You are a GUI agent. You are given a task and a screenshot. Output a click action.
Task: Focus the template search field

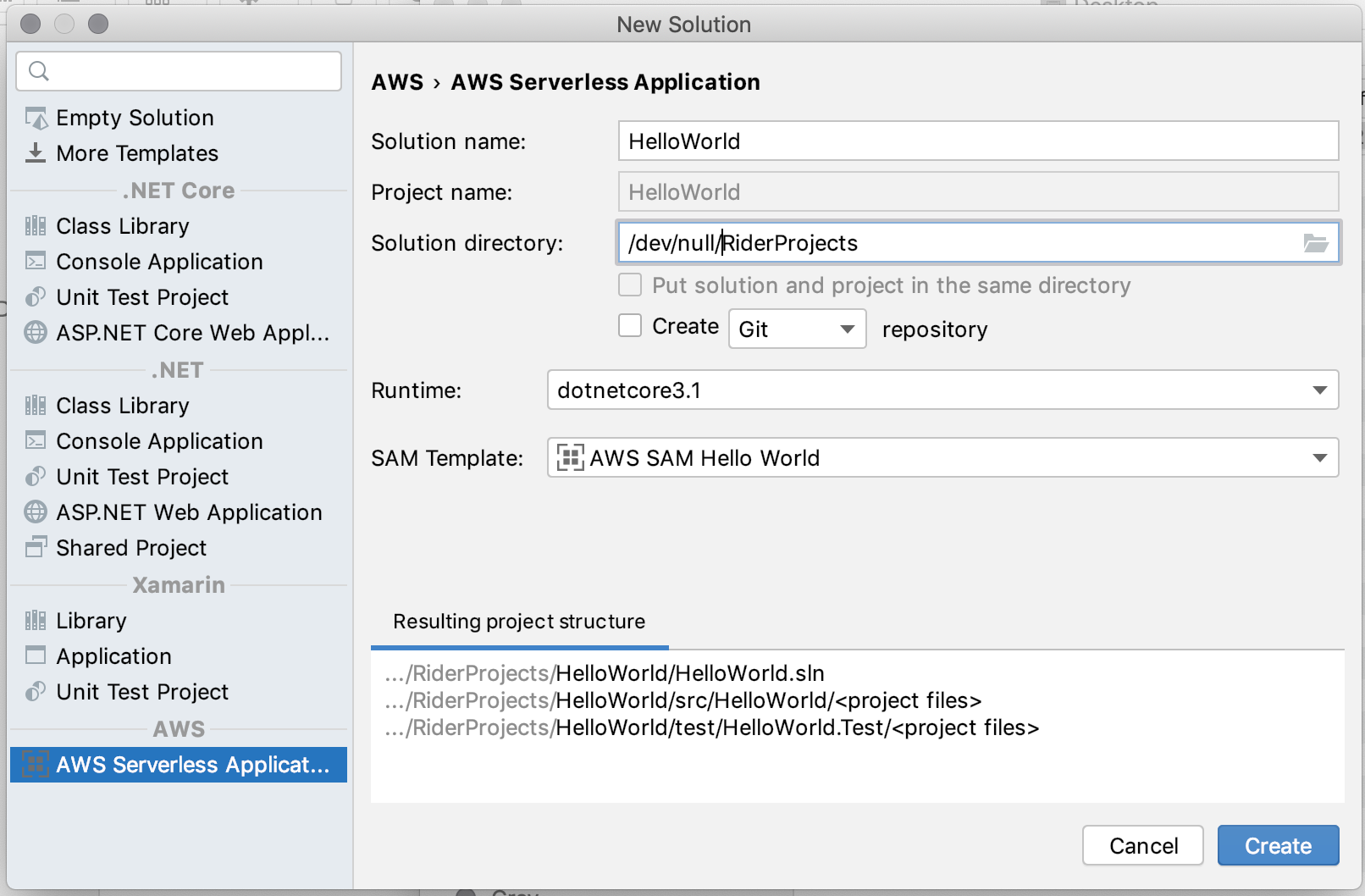[179, 71]
